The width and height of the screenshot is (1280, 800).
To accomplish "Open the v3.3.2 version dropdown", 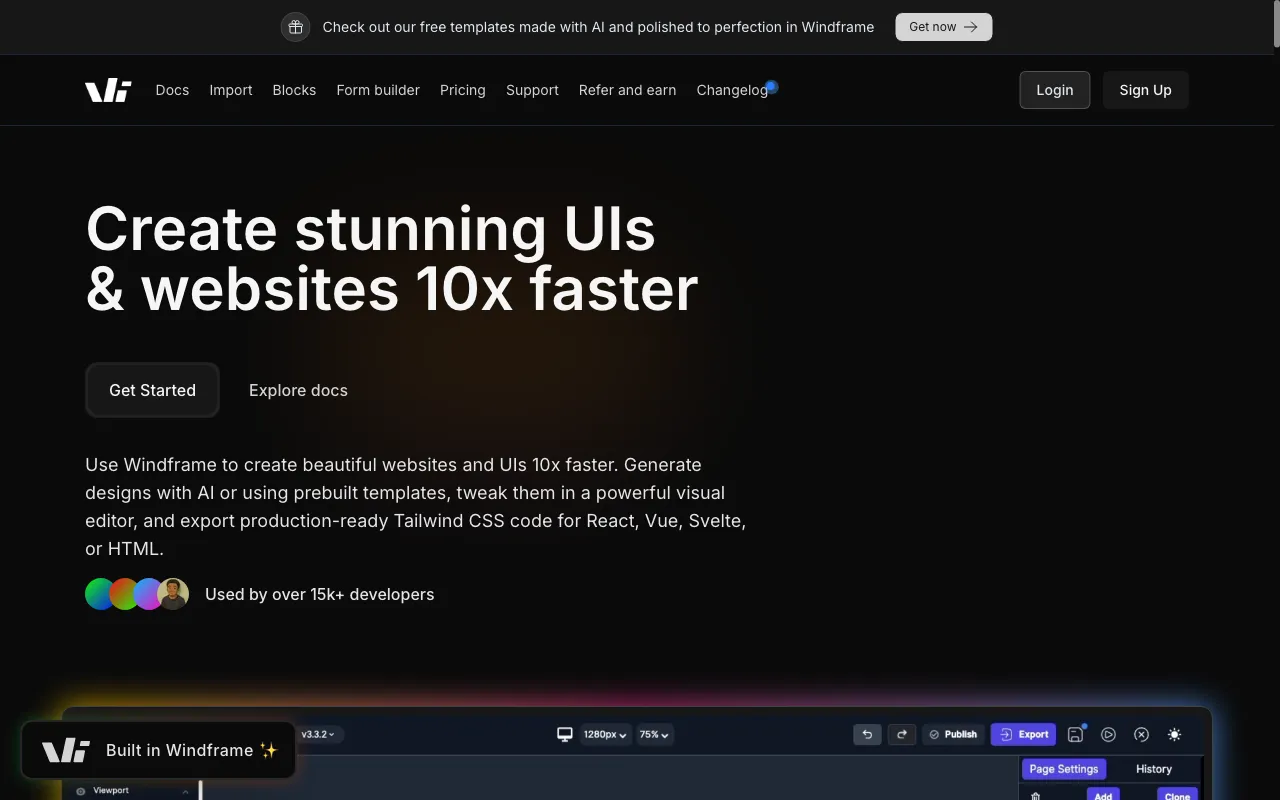I will pyautogui.click(x=318, y=734).
